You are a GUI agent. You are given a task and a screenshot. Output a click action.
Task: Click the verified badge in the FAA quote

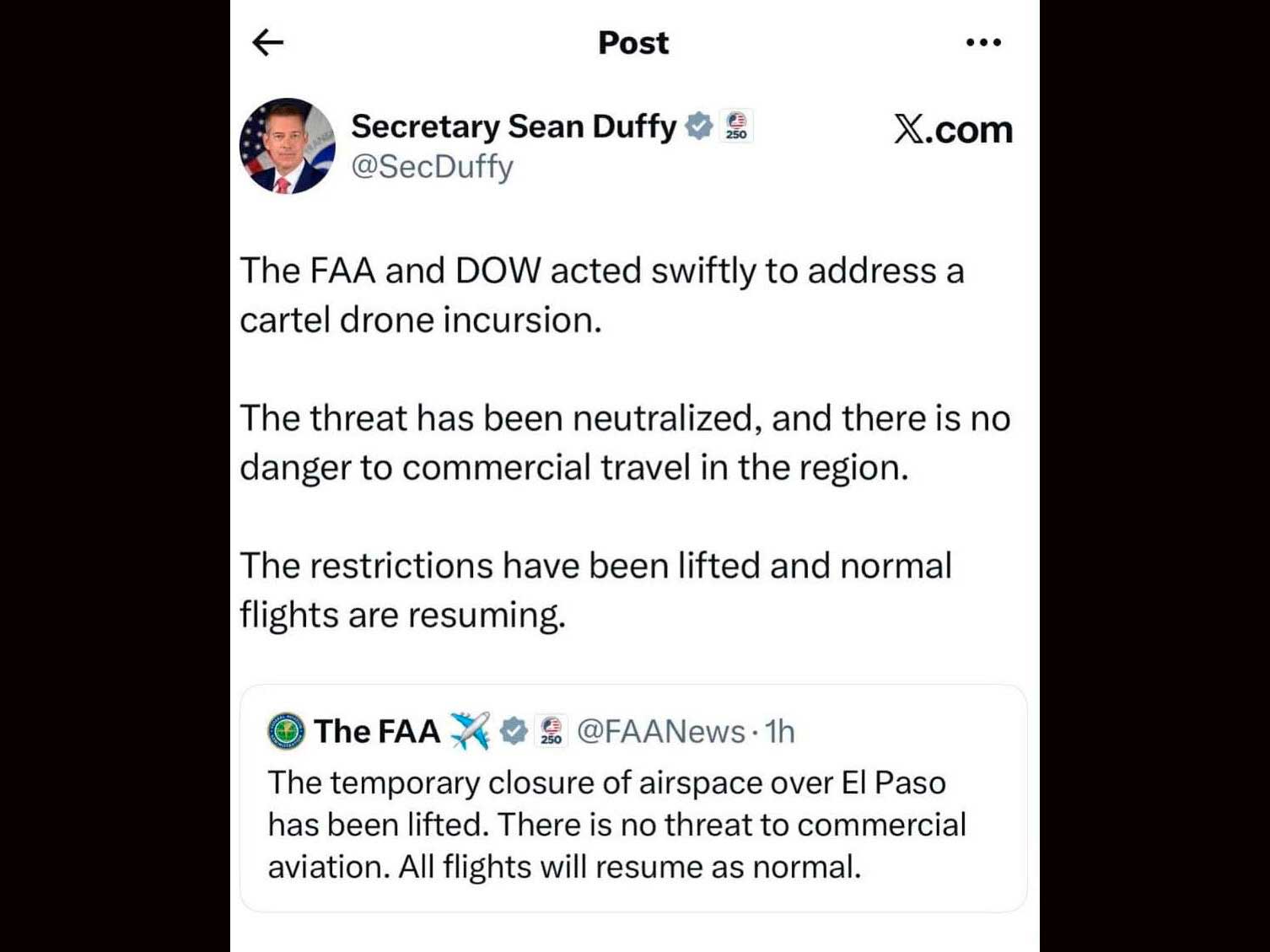[514, 731]
